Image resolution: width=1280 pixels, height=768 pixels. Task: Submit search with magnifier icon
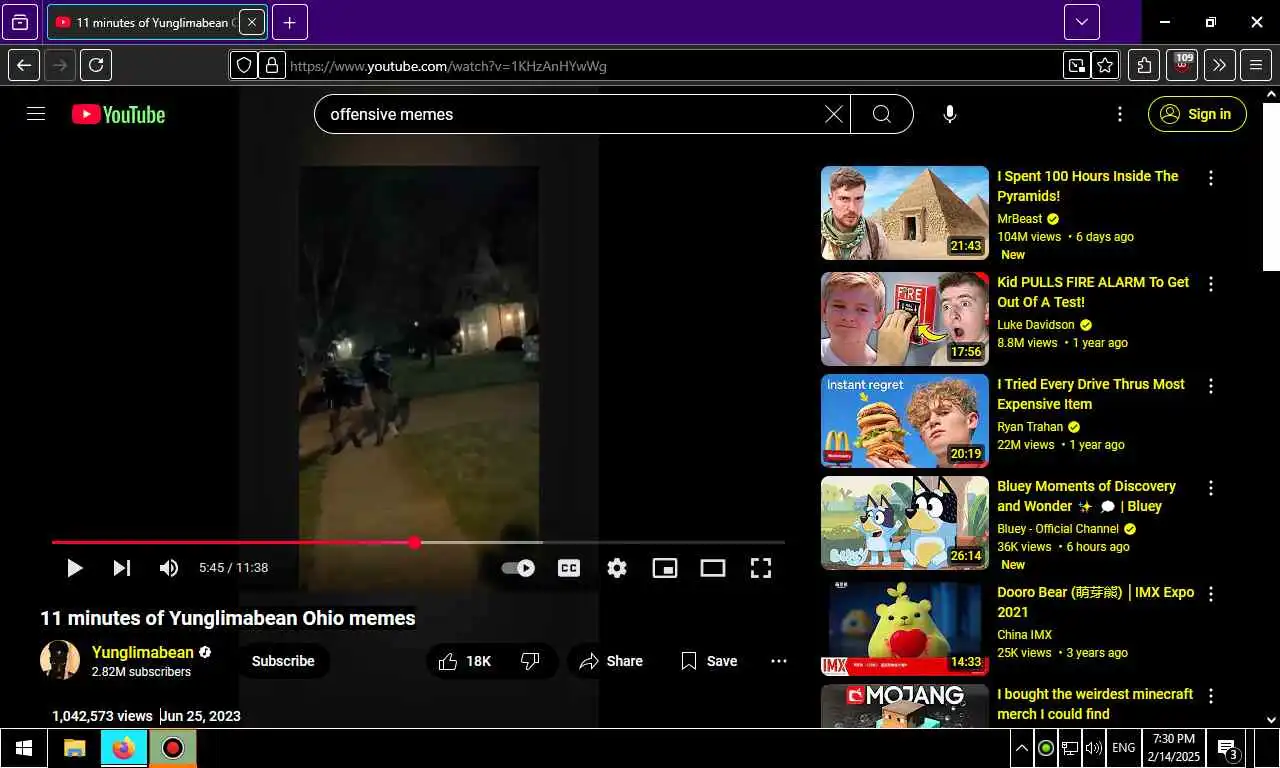click(x=881, y=114)
